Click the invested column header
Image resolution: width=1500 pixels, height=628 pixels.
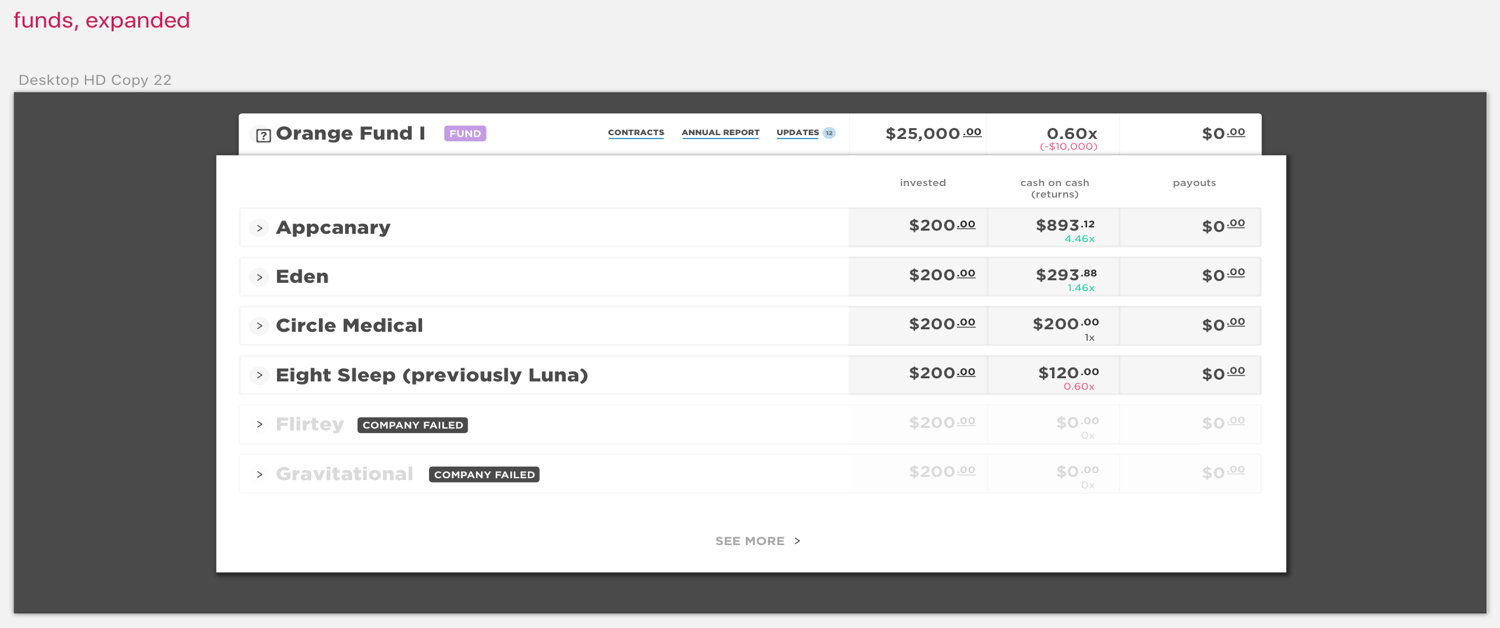[x=923, y=183]
